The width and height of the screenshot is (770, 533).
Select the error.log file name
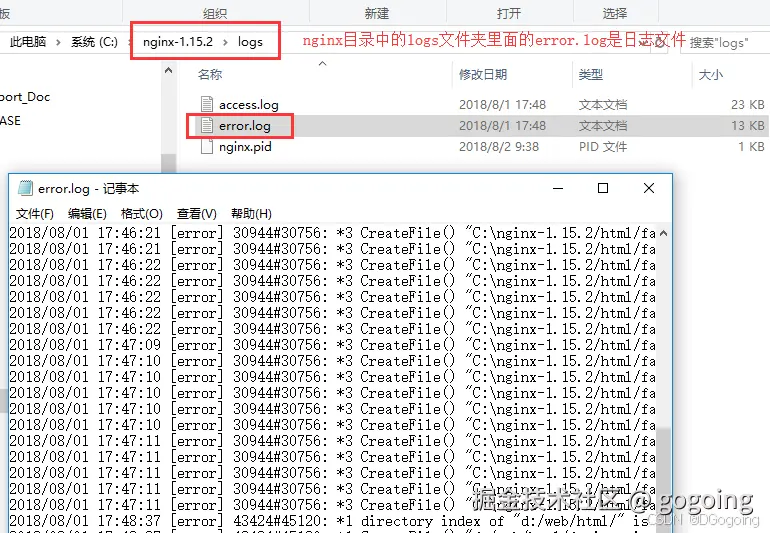pos(245,126)
